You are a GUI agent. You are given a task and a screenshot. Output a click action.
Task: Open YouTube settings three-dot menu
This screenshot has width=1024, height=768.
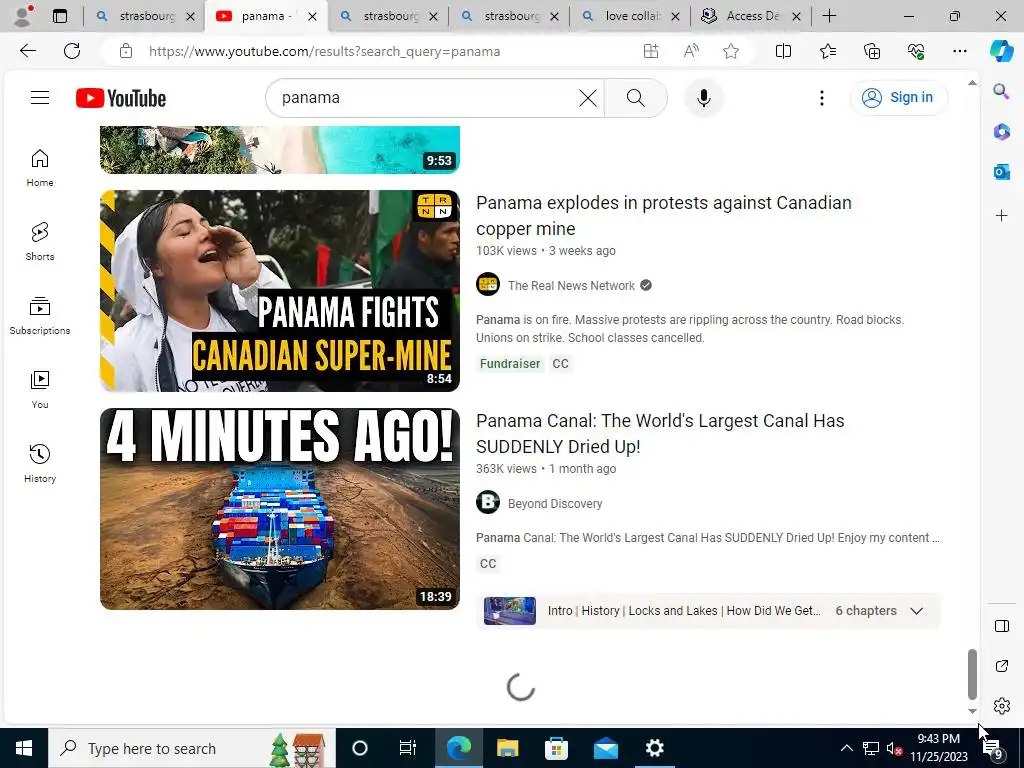[x=822, y=98]
